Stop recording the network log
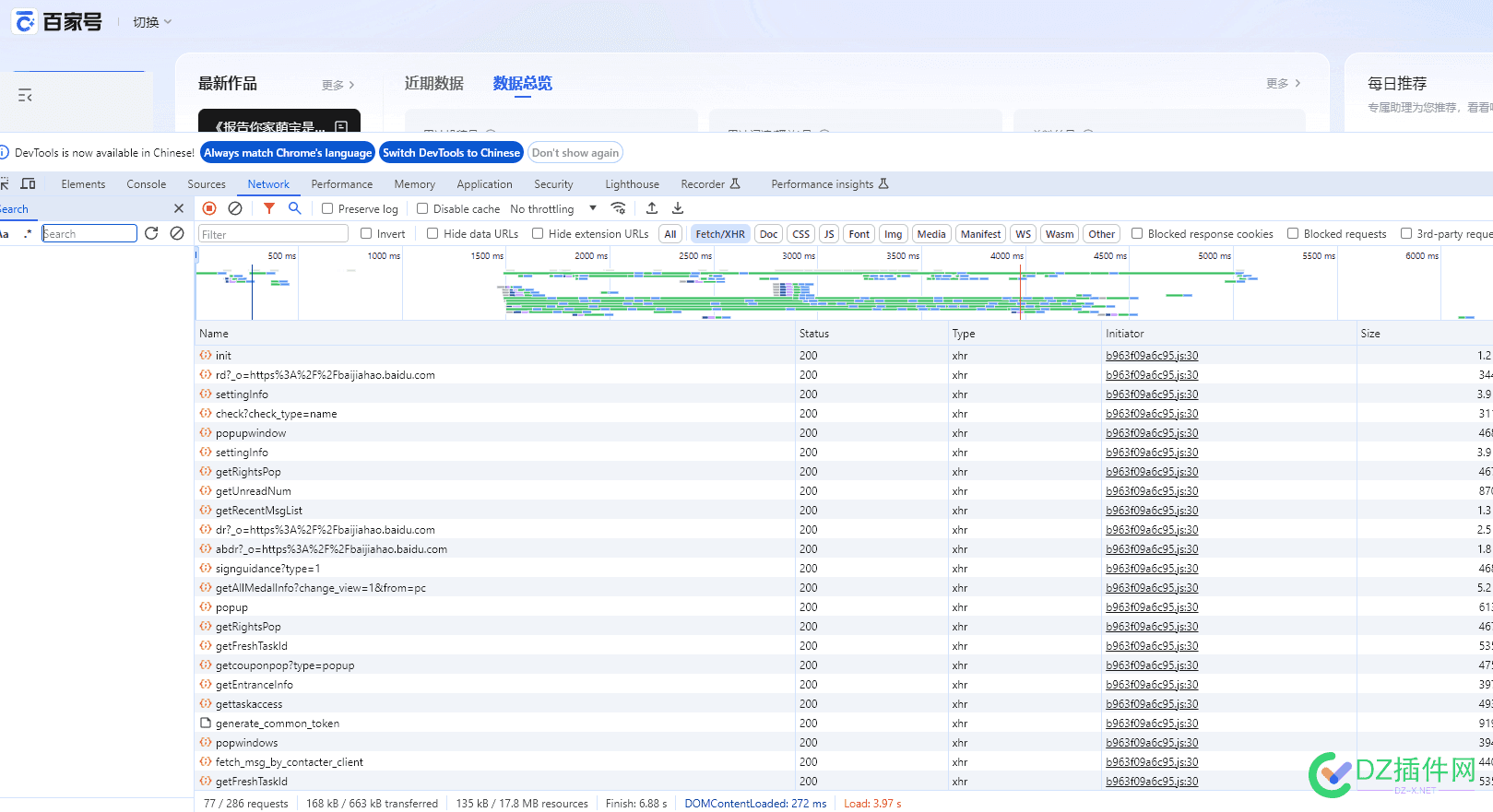The width and height of the screenshot is (1493, 812). click(x=209, y=208)
